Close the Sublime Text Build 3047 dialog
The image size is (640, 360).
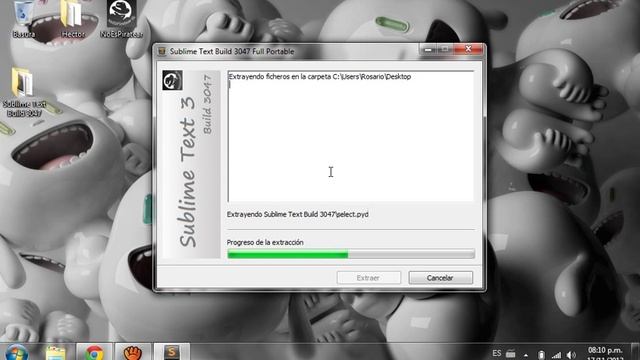[x=469, y=49]
